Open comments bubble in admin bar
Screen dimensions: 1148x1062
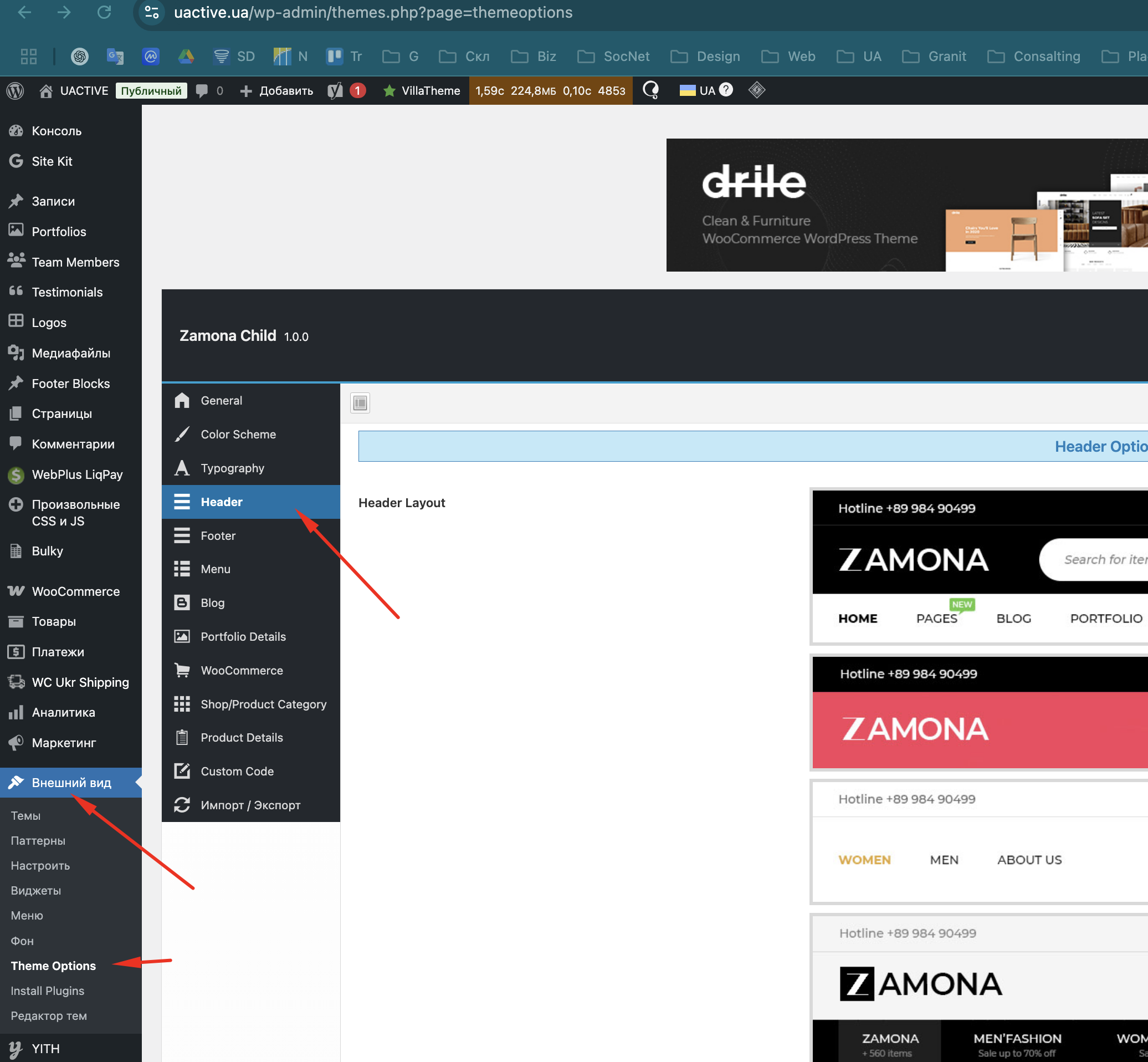coord(209,90)
